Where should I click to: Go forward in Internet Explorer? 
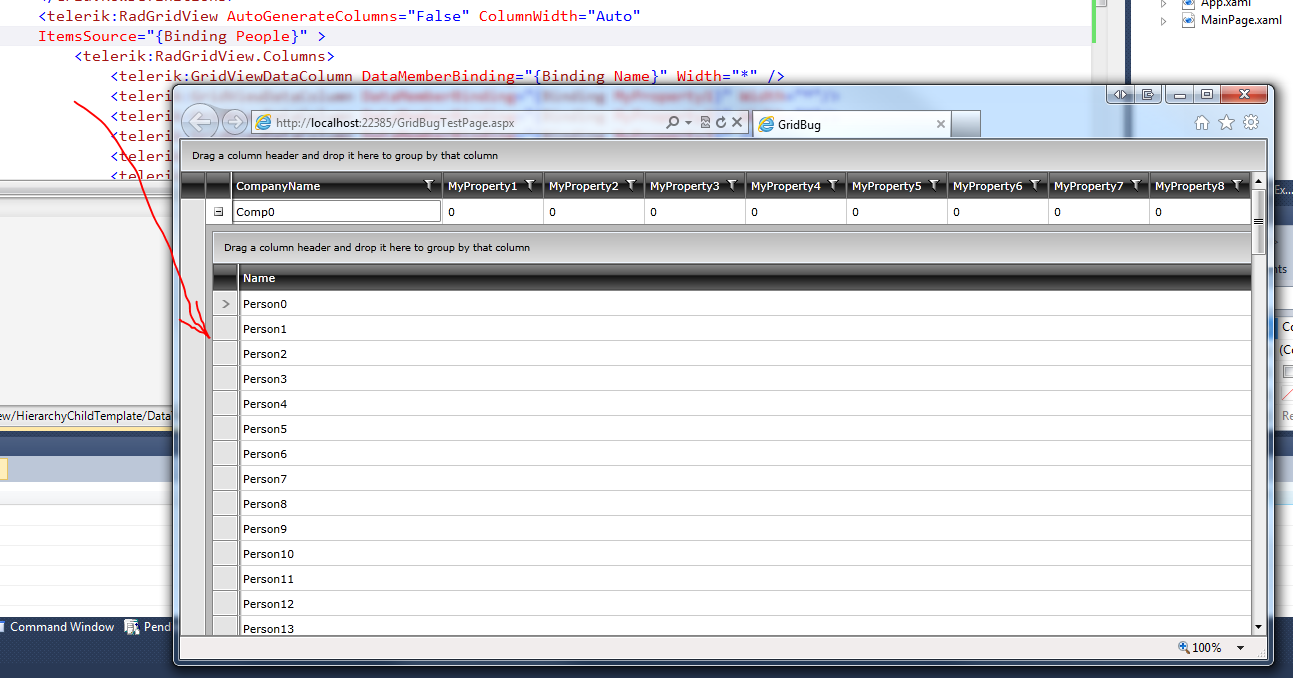tap(234, 123)
